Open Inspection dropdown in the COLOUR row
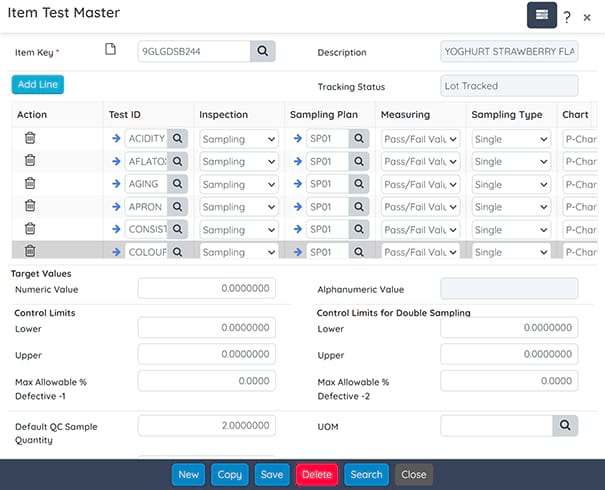This screenshot has width=605, height=490. [239, 253]
